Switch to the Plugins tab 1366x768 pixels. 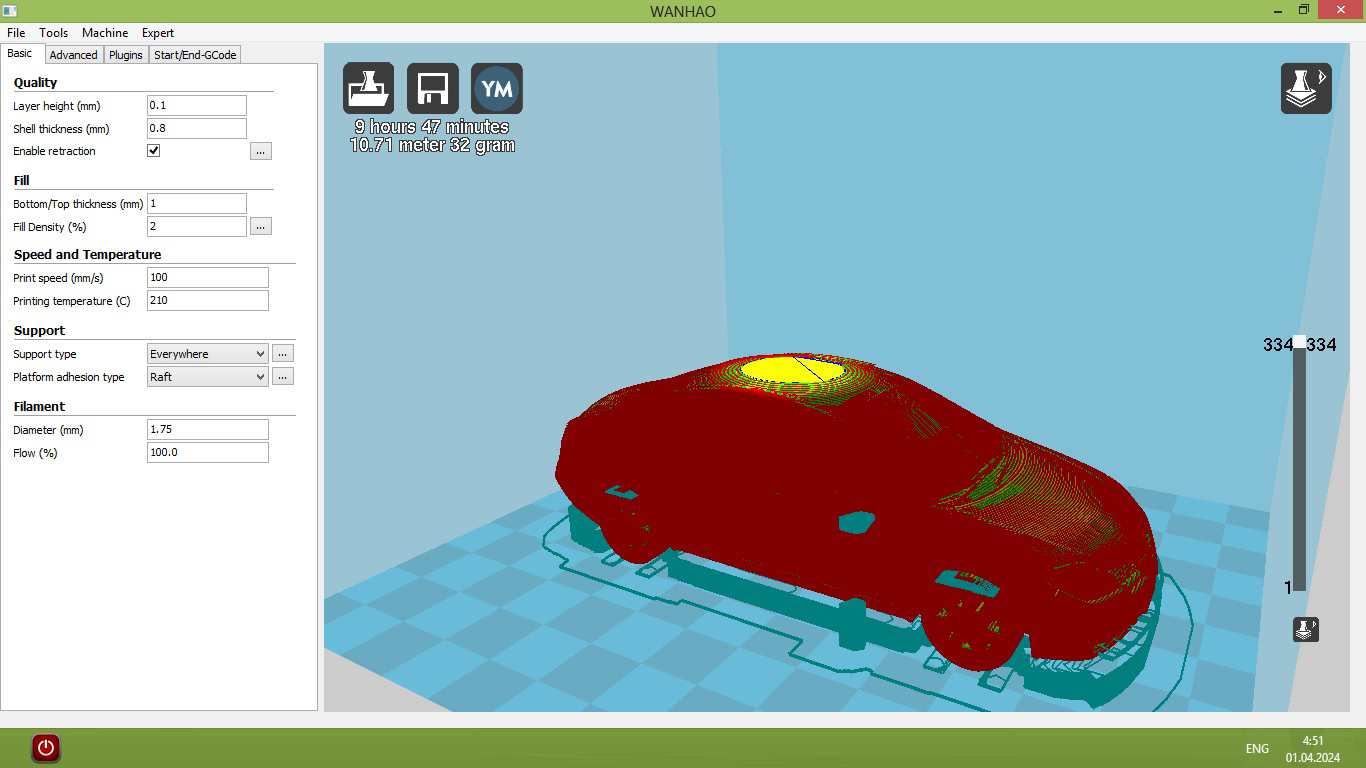pos(126,55)
